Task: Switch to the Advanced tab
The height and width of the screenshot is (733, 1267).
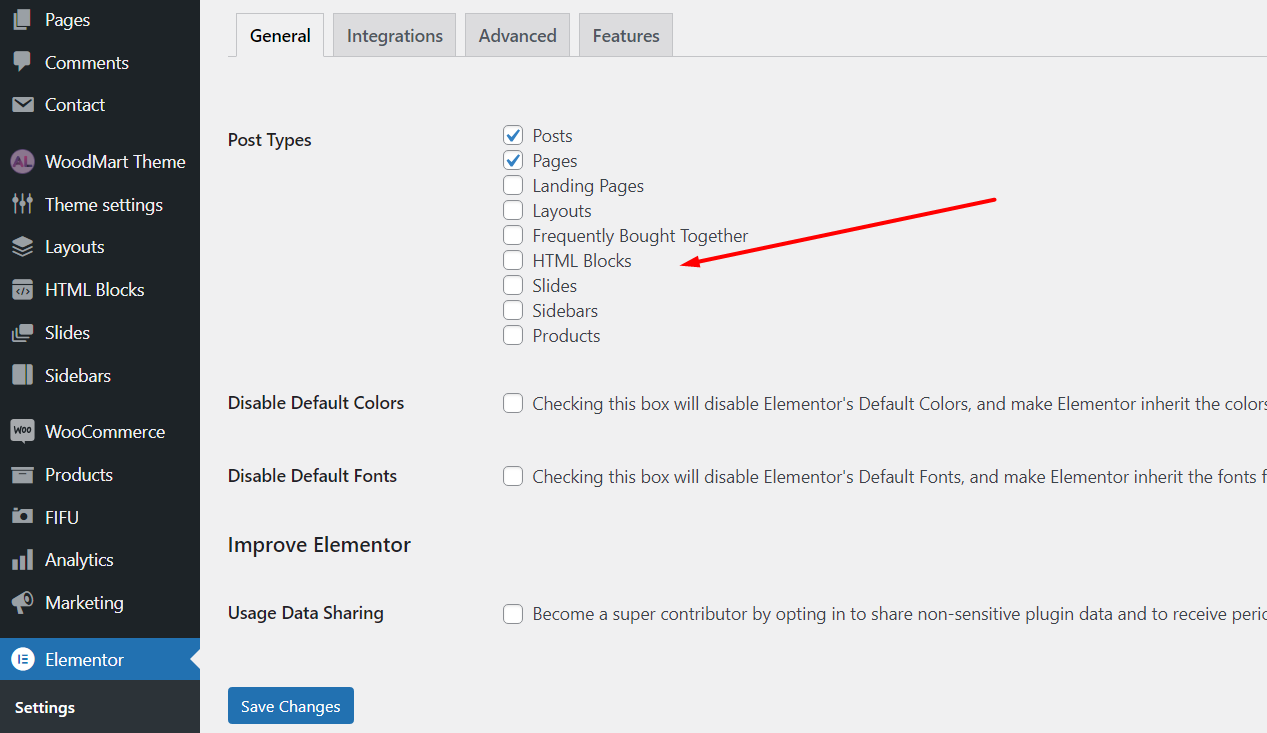Action: coord(517,35)
